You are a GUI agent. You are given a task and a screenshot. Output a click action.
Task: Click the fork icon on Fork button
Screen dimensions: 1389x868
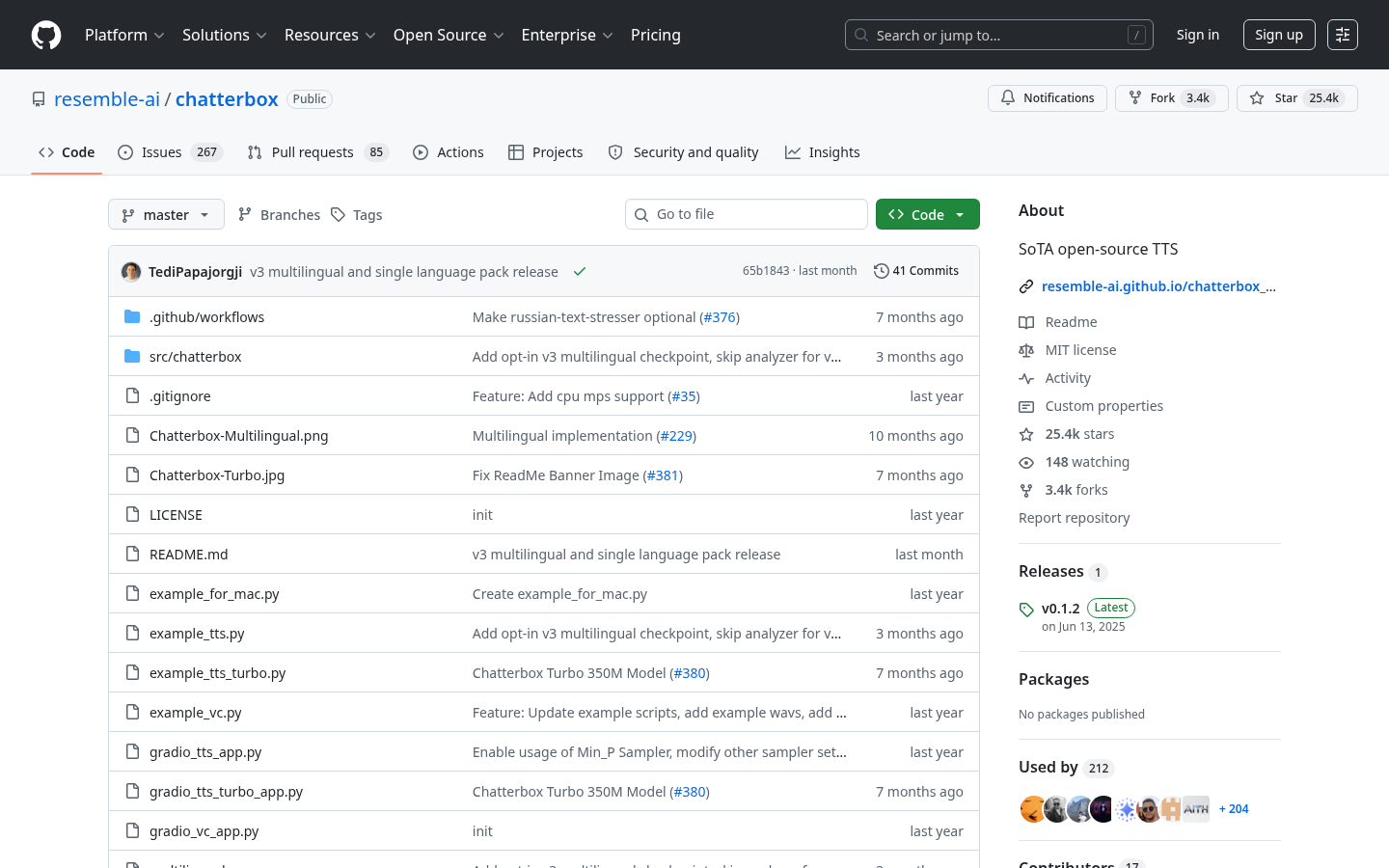click(x=1135, y=98)
